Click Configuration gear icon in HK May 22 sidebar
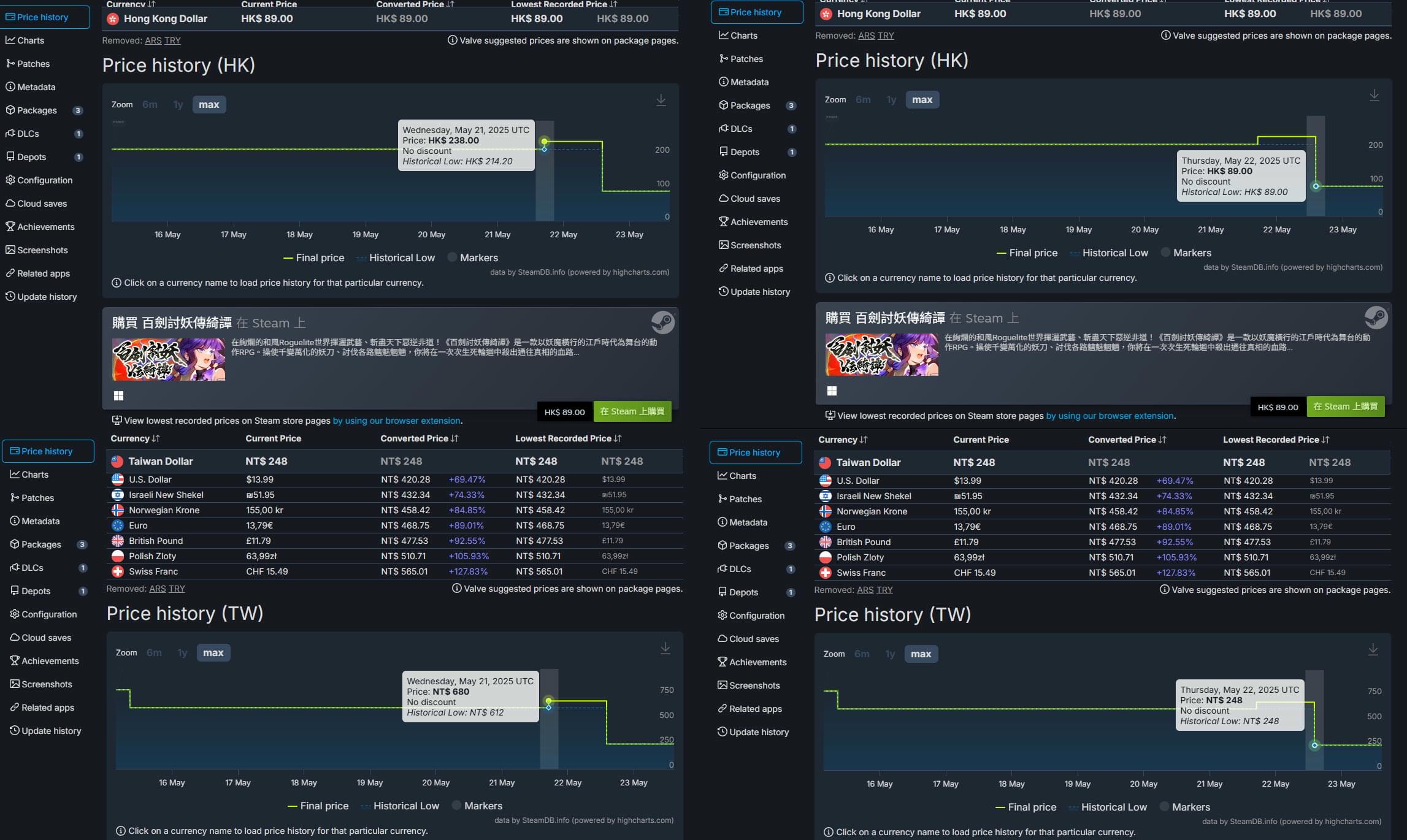The width and height of the screenshot is (1407, 840). tap(724, 175)
